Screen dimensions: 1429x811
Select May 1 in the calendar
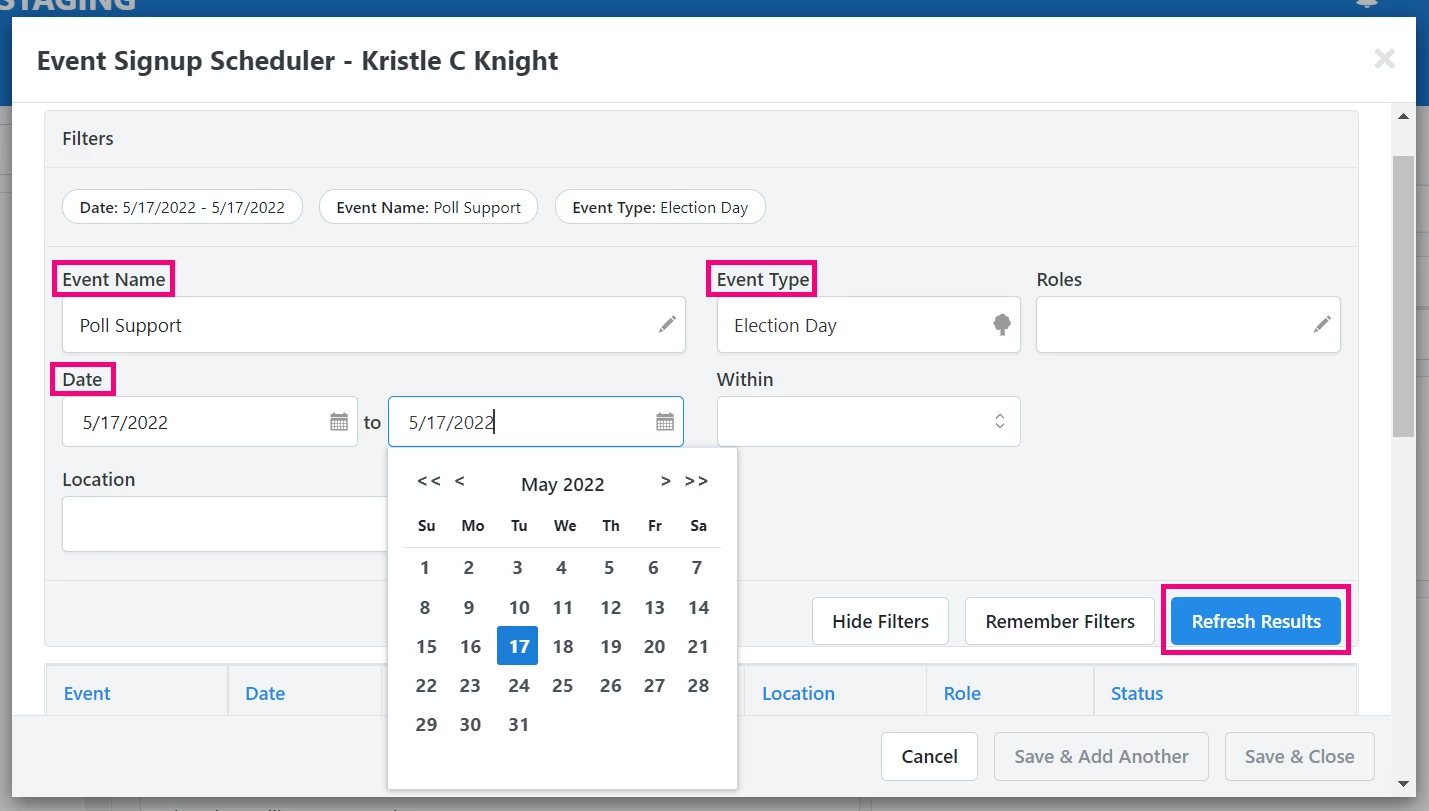425,568
